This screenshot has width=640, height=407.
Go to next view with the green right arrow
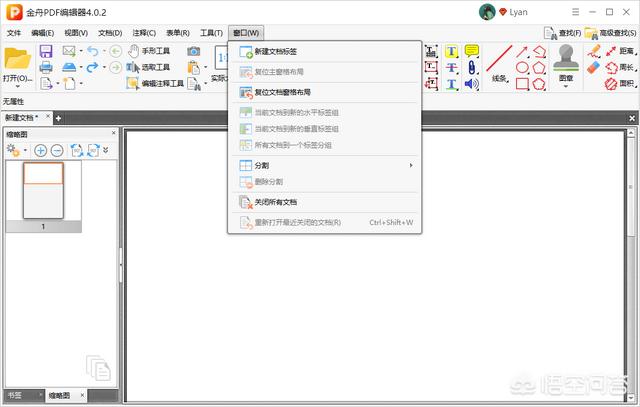[x=116, y=67]
